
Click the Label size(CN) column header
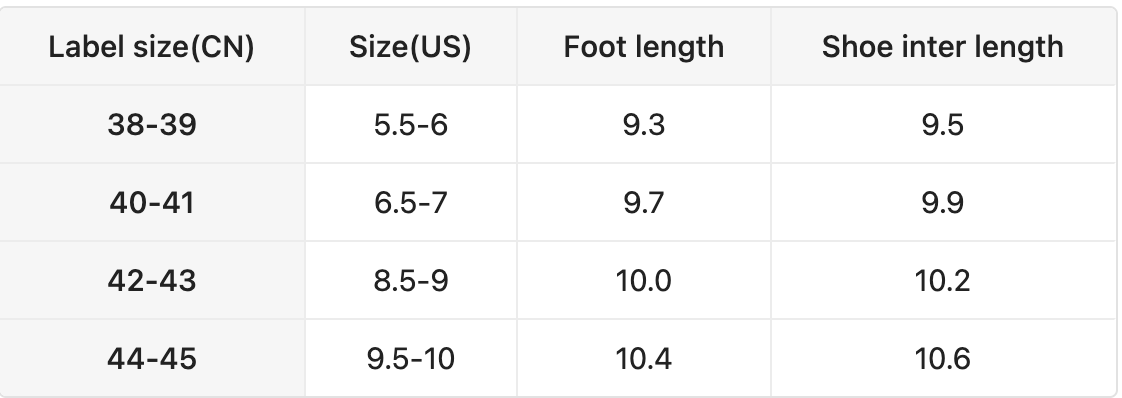(152, 47)
